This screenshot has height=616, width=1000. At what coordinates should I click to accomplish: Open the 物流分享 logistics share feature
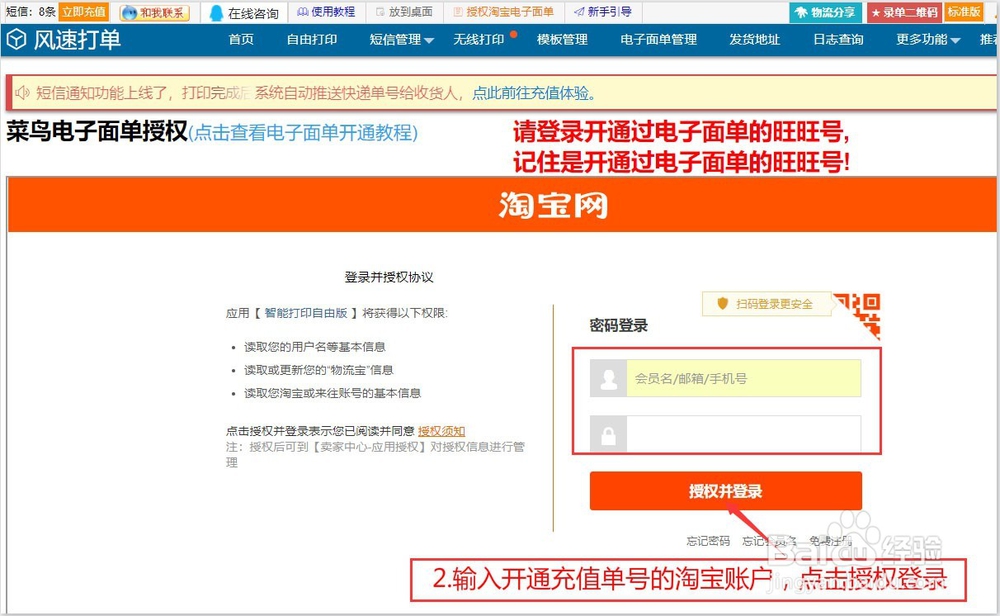click(x=824, y=11)
